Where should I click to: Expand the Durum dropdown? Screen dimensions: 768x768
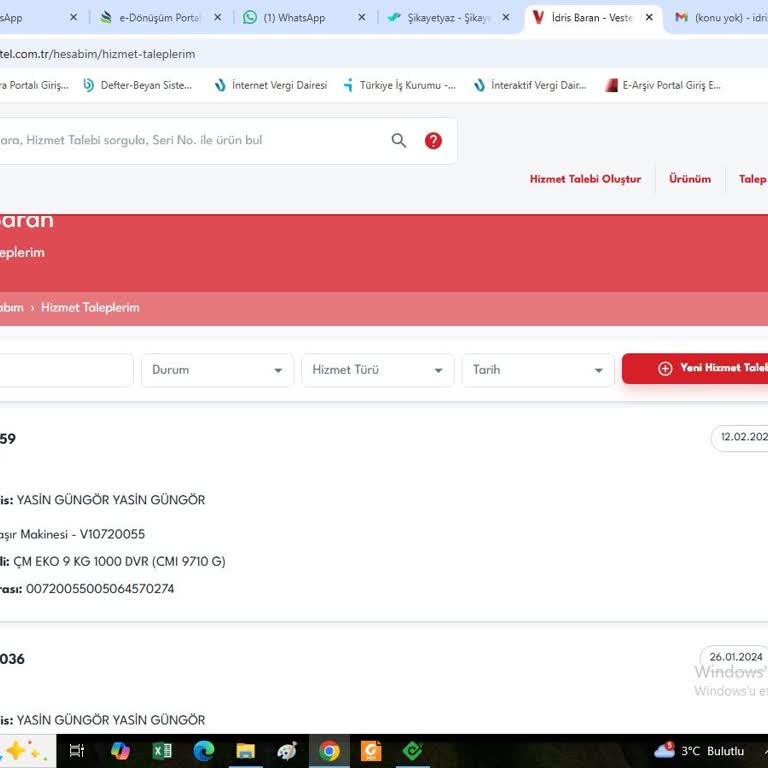pyautogui.click(x=217, y=370)
